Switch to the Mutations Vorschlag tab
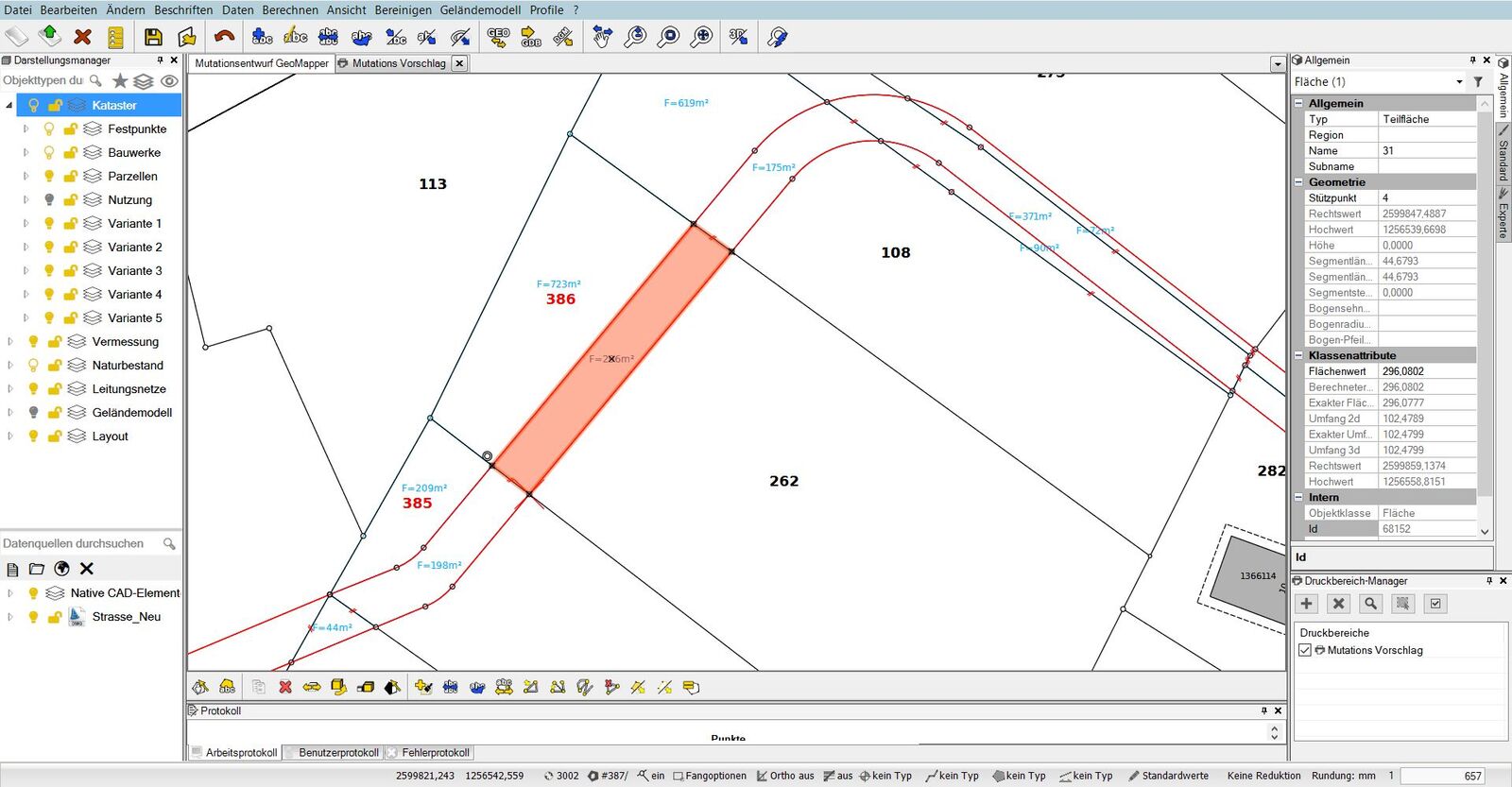 coord(398,63)
